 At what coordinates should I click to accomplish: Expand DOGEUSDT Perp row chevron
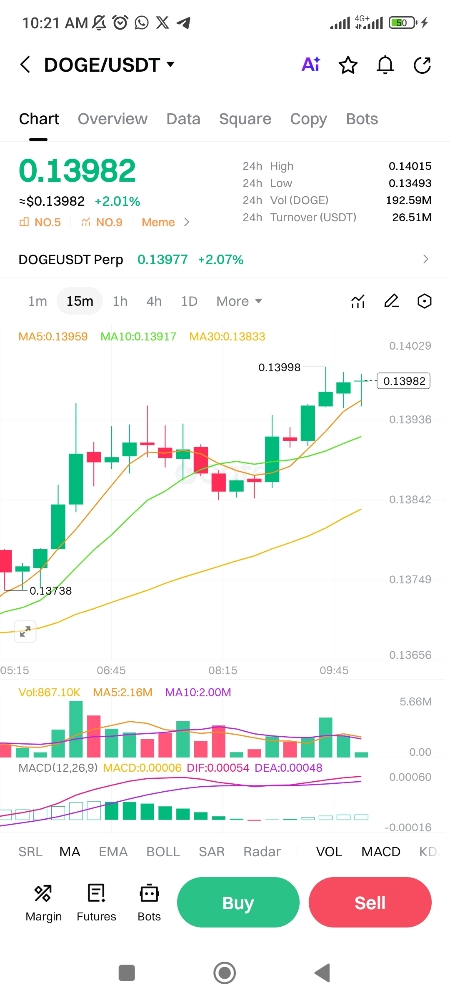426,259
